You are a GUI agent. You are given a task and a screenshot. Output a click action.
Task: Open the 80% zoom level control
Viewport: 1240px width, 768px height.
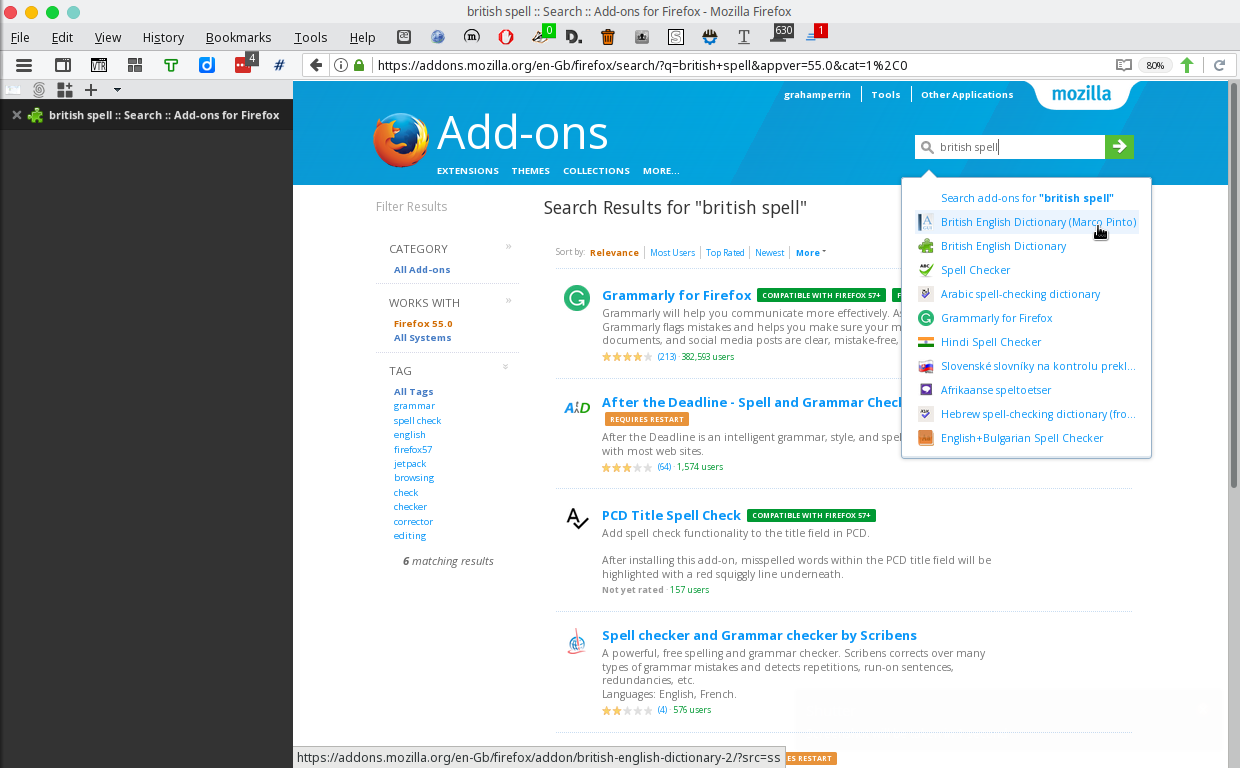(x=1155, y=65)
